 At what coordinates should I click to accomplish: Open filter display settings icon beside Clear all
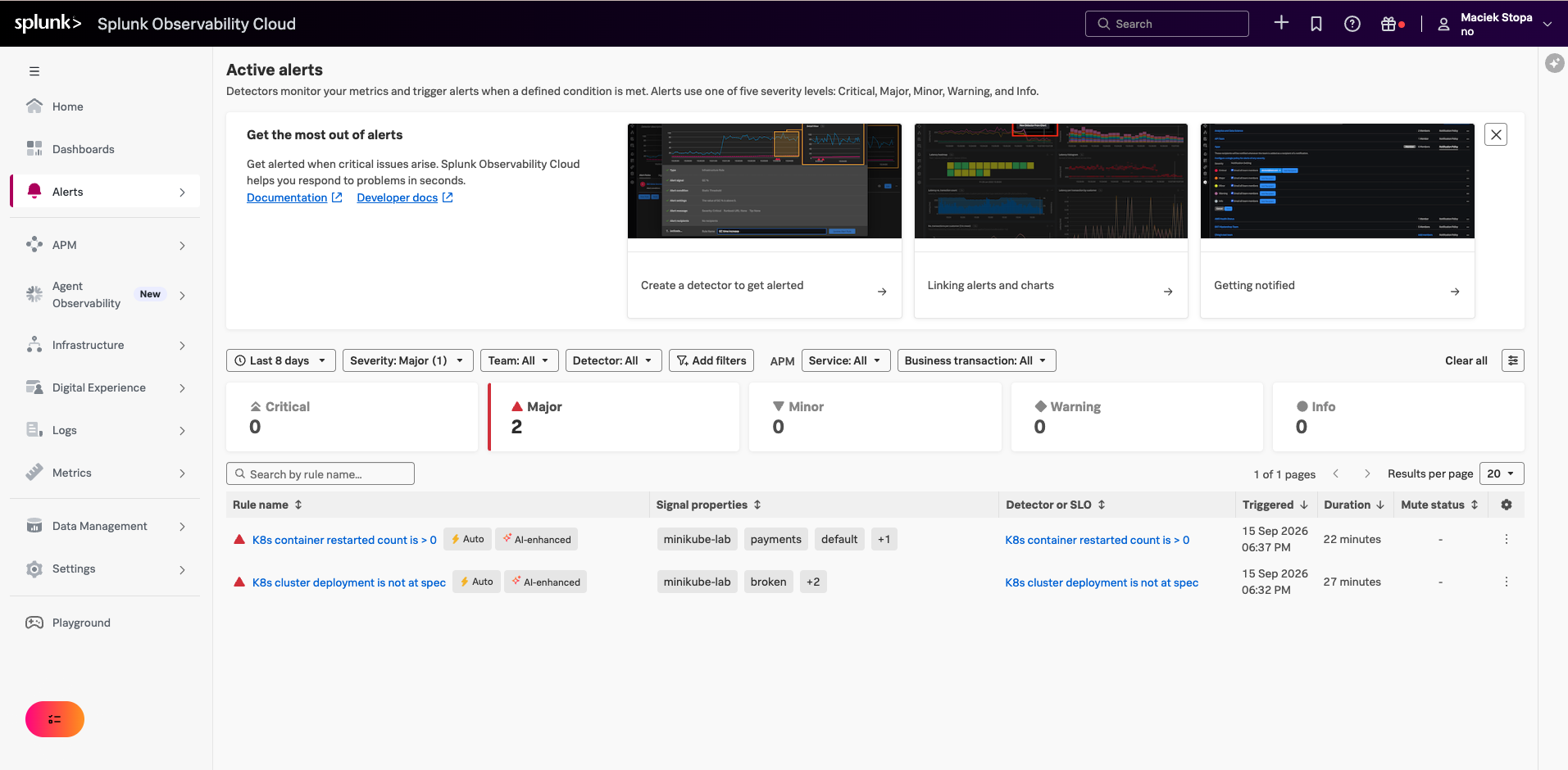tap(1513, 360)
